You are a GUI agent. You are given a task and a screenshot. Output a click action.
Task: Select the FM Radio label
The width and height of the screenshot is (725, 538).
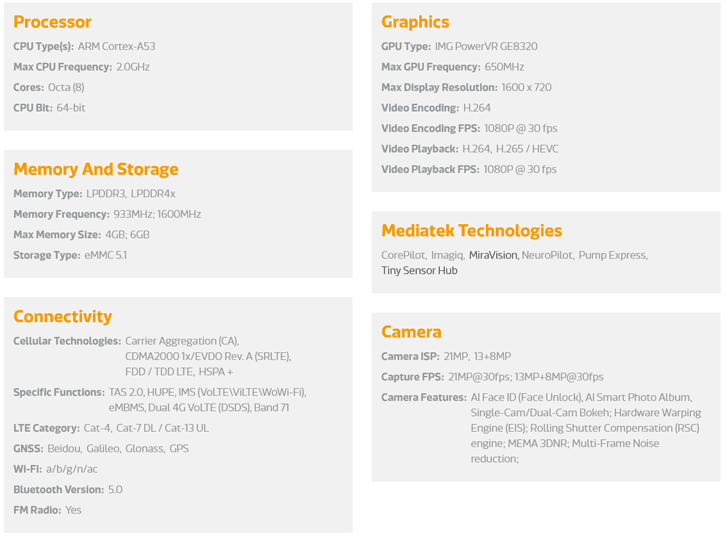click(36, 510)
